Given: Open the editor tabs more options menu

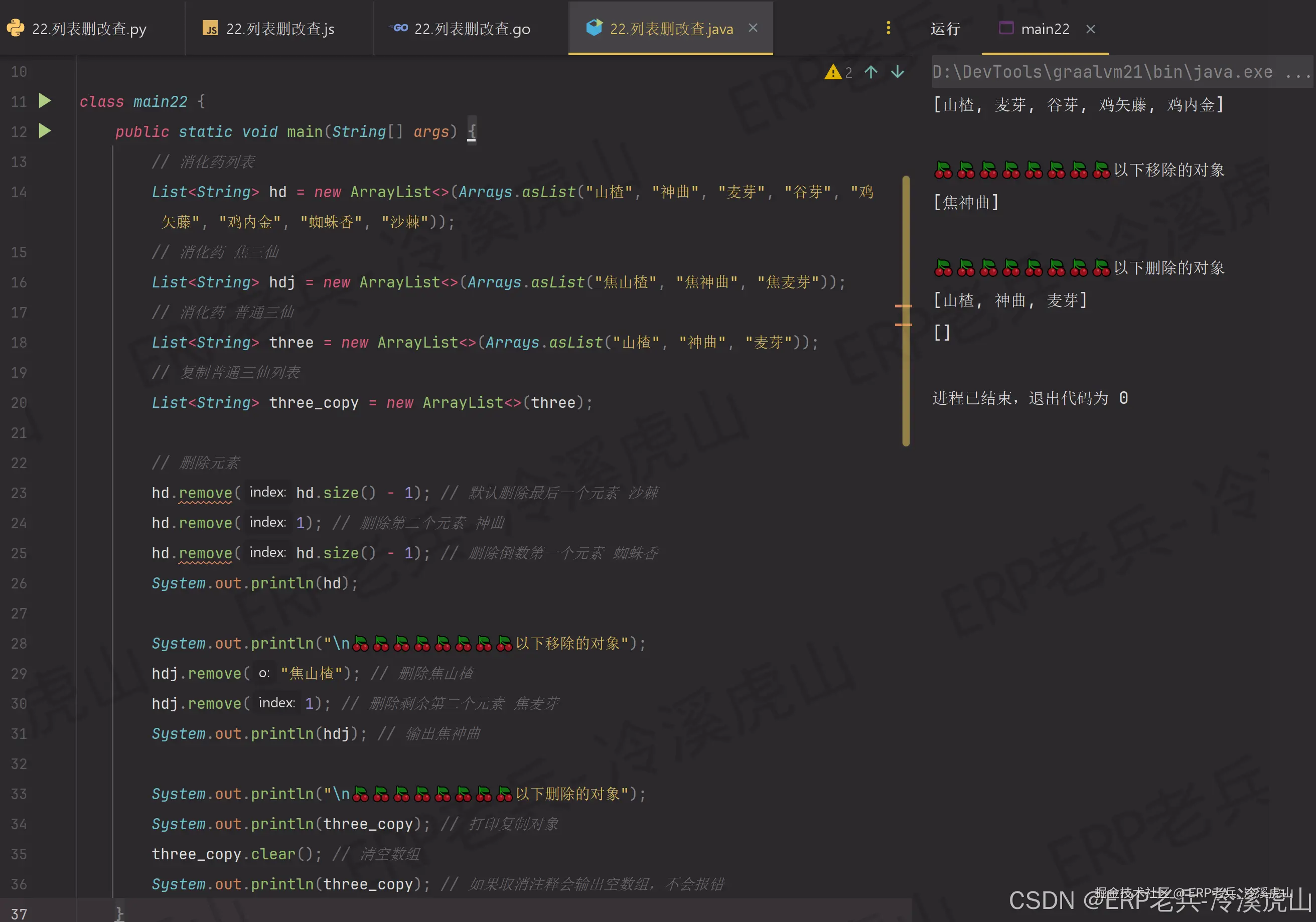Looking at the screenshot, I should point(888,28).
